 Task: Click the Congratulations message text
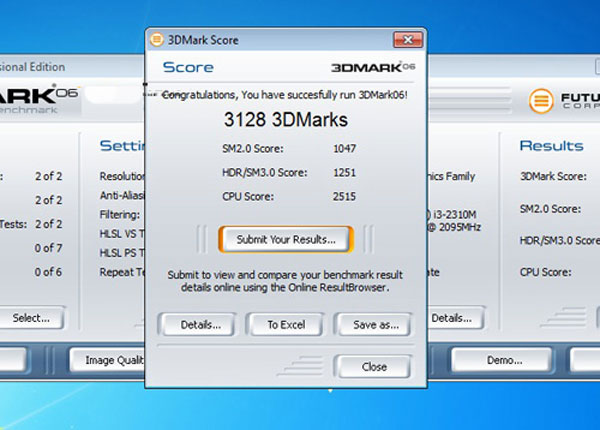click(x=284, y=95)
